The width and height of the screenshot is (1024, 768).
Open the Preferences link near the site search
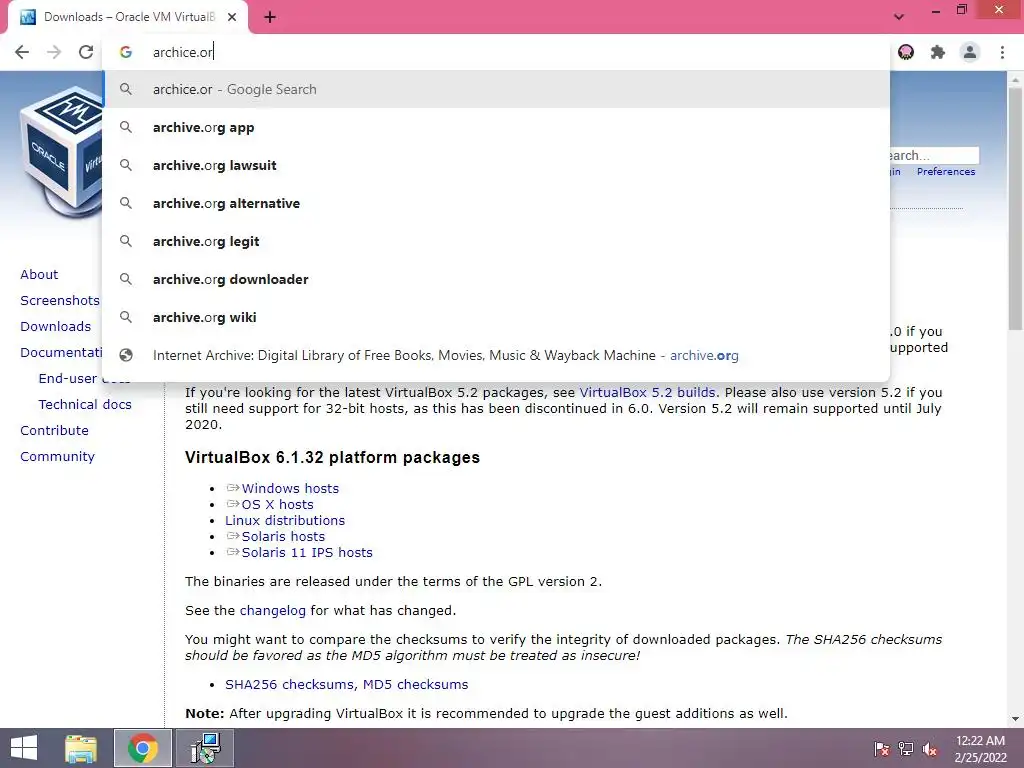point(946,172)
